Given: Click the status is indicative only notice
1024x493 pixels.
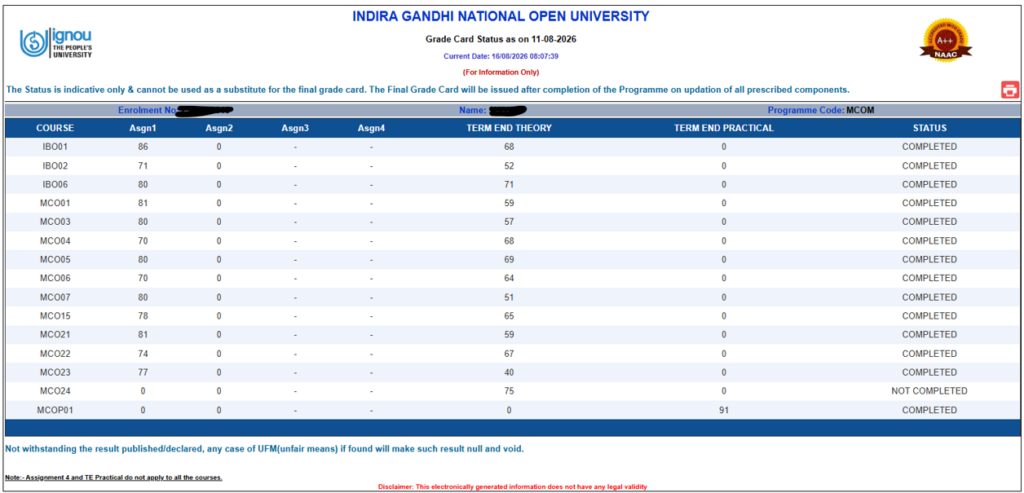Looking at the screenshot, I should pos(427,89).
